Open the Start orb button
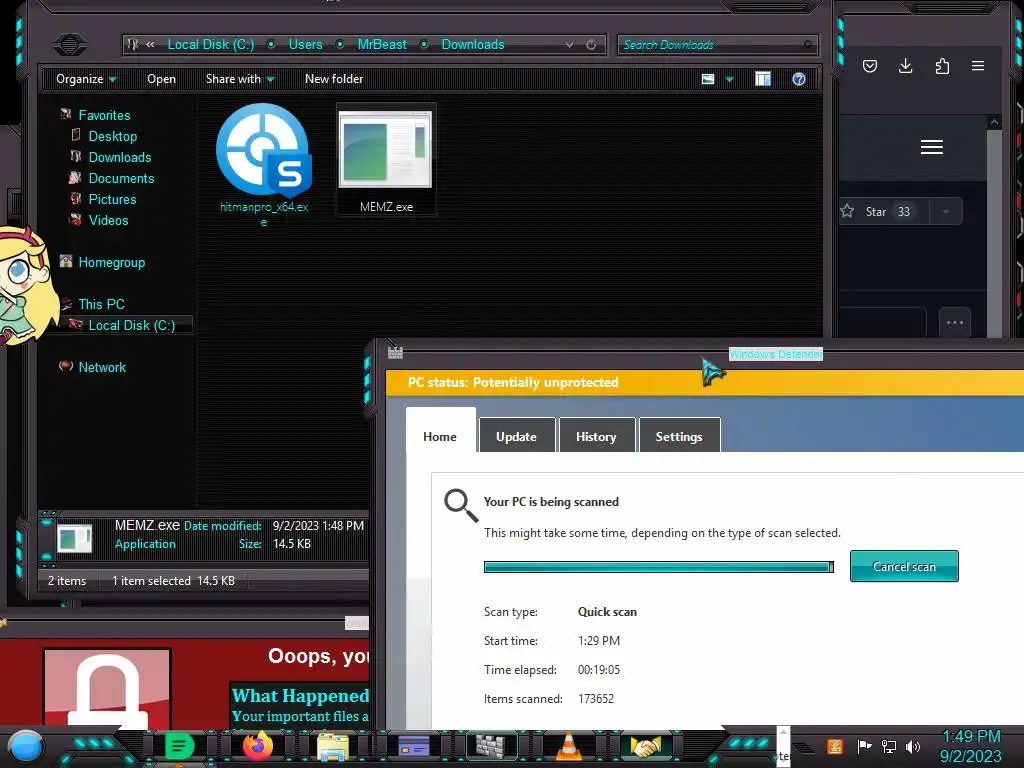Viewport: 1024px width, 768px height. click(x=25, y=746)
